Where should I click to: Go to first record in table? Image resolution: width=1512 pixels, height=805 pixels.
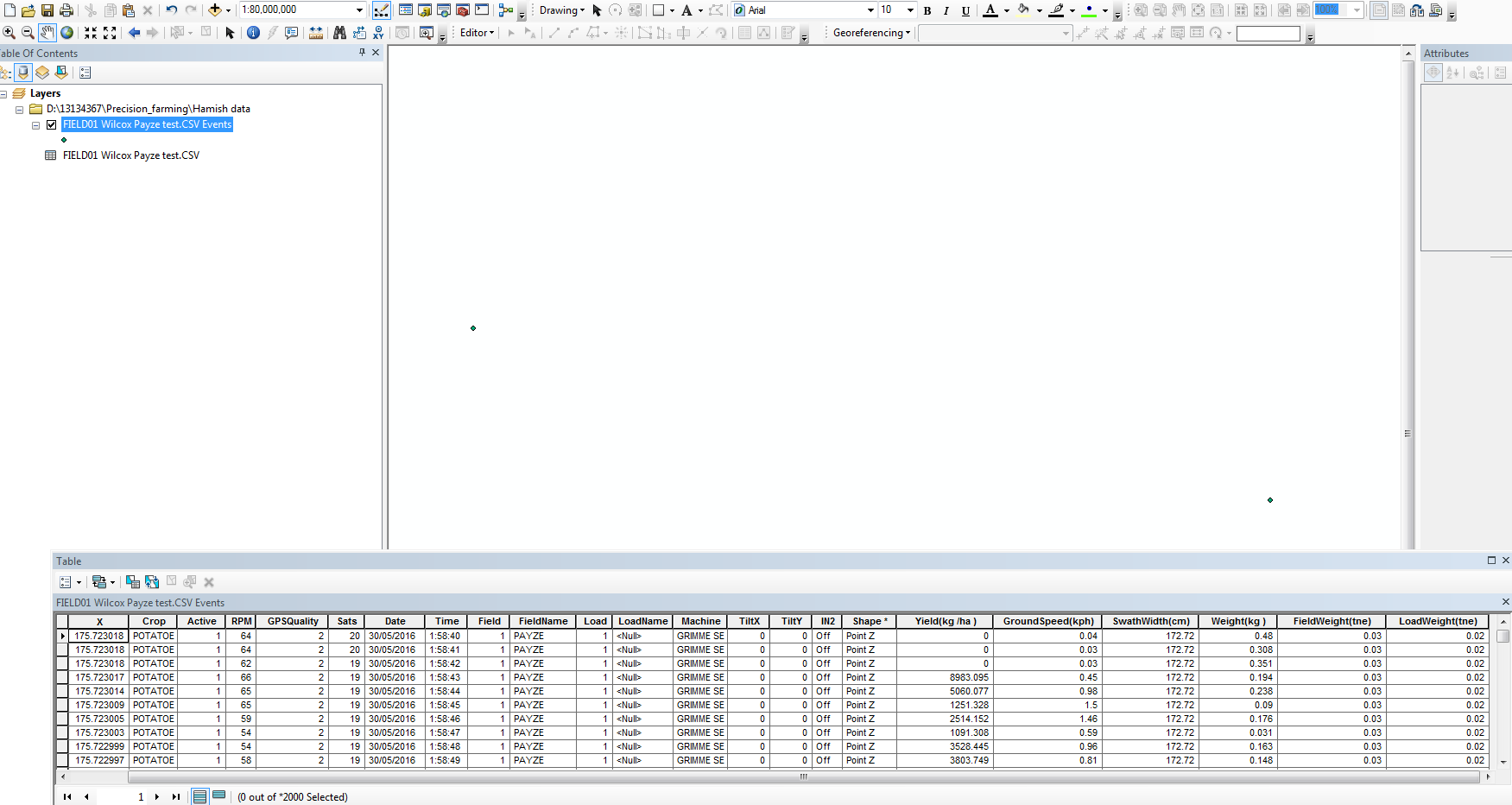tap(67, 796)
